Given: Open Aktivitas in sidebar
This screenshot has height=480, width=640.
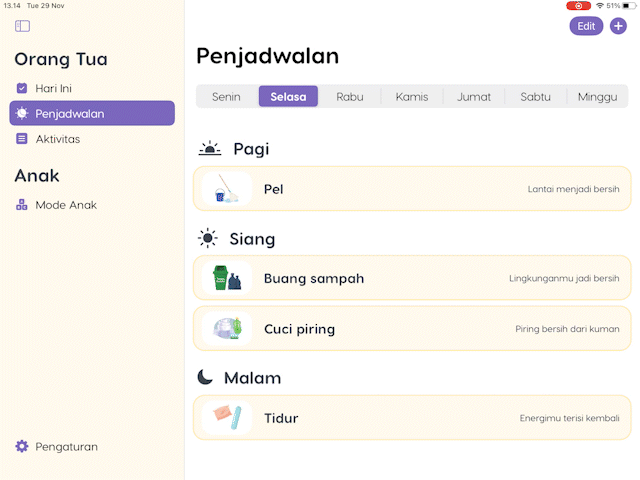Looking at the screenshot, I should pos(57,139).
